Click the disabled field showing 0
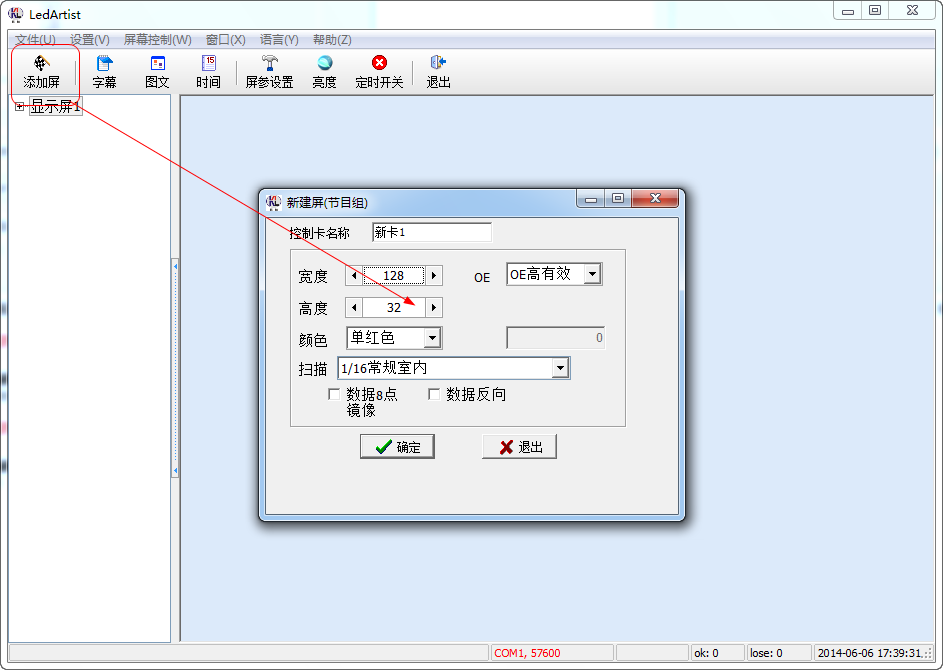943x670 pixels. (556, 338)
